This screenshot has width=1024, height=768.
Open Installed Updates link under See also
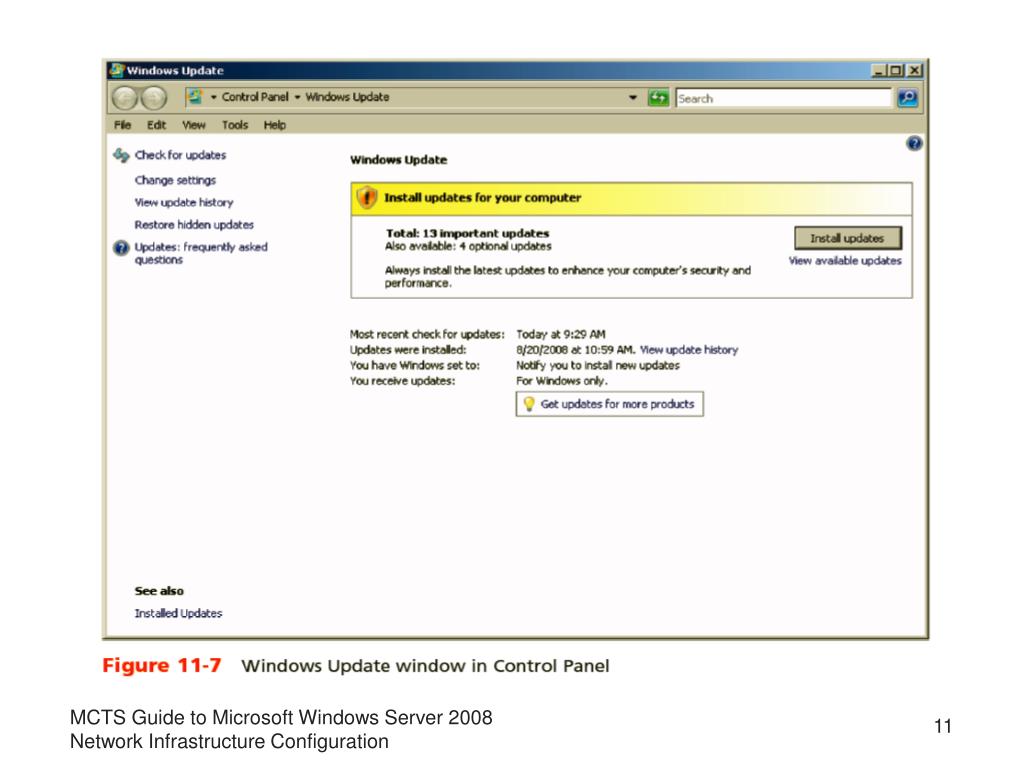coord(178,613)
